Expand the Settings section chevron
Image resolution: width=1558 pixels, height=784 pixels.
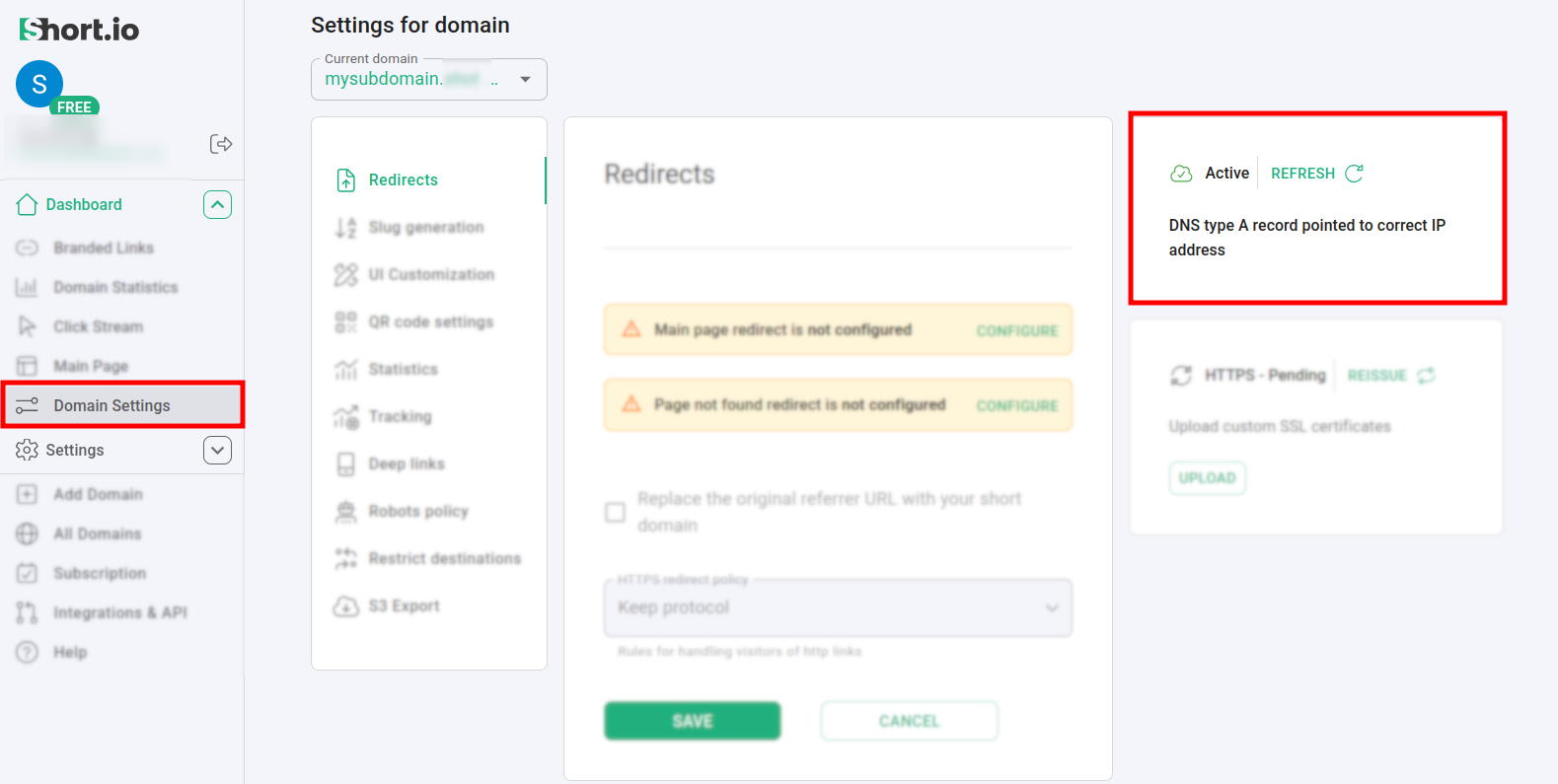[x=217, y=450]
